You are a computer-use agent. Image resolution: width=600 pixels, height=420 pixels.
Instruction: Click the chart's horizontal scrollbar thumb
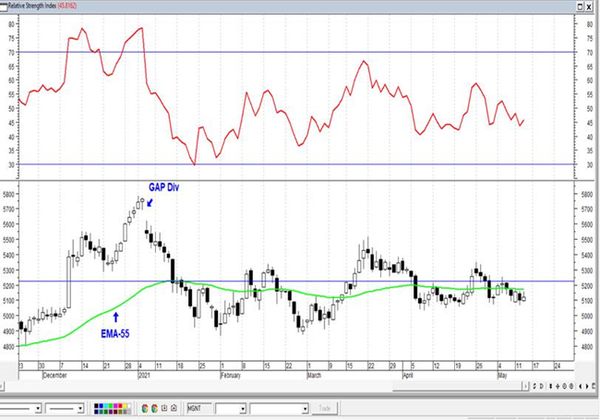[x=459, y=388]
